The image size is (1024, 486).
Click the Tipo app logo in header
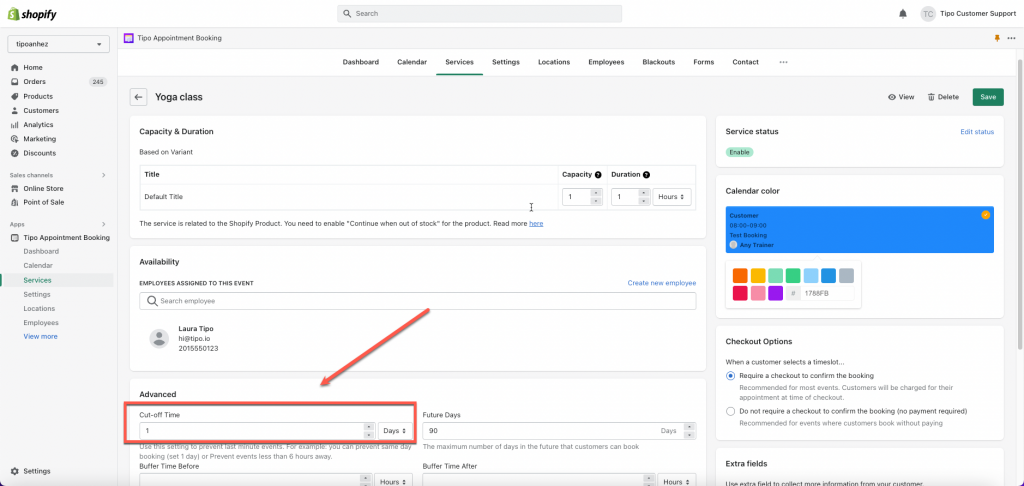(128, 39)
